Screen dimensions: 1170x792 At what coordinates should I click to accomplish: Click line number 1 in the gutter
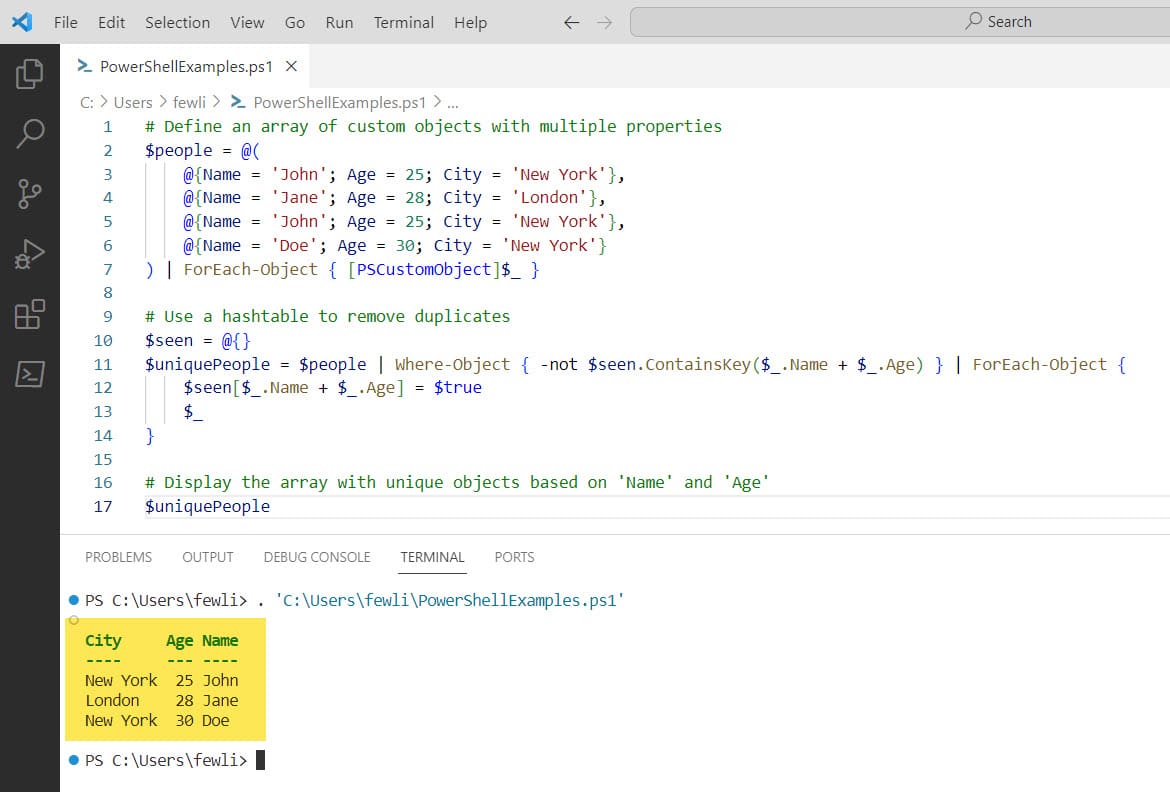tap(107, 127)
